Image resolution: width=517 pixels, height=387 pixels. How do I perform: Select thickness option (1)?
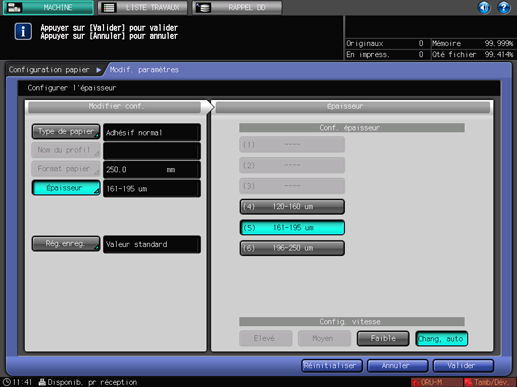tap(292, 145)
